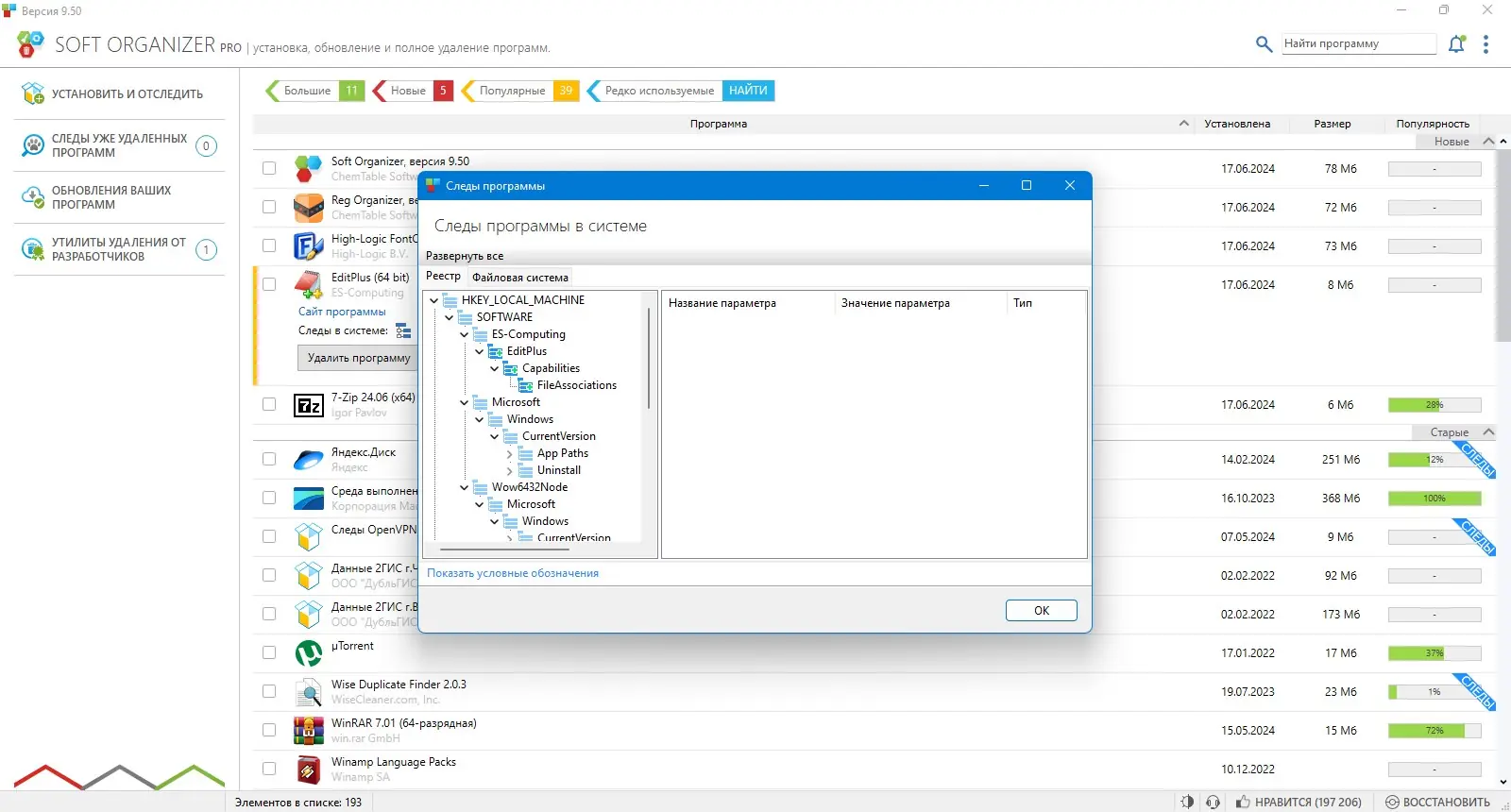Sort by the Установлена column header
The height and width of the screenshot is (812, 1511).
[x=1237, y=124]
